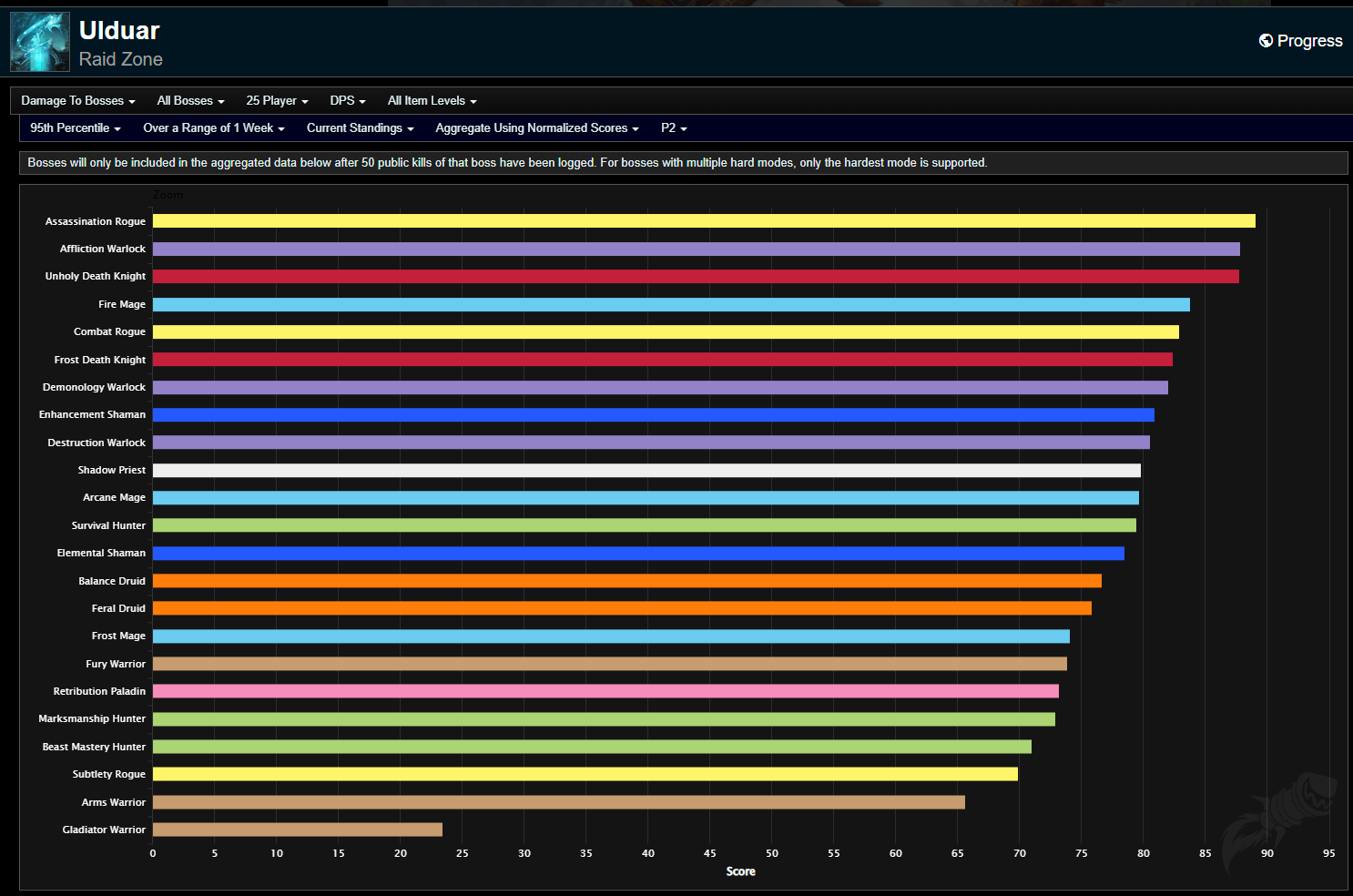Open the Progress link

[1308, 41]
